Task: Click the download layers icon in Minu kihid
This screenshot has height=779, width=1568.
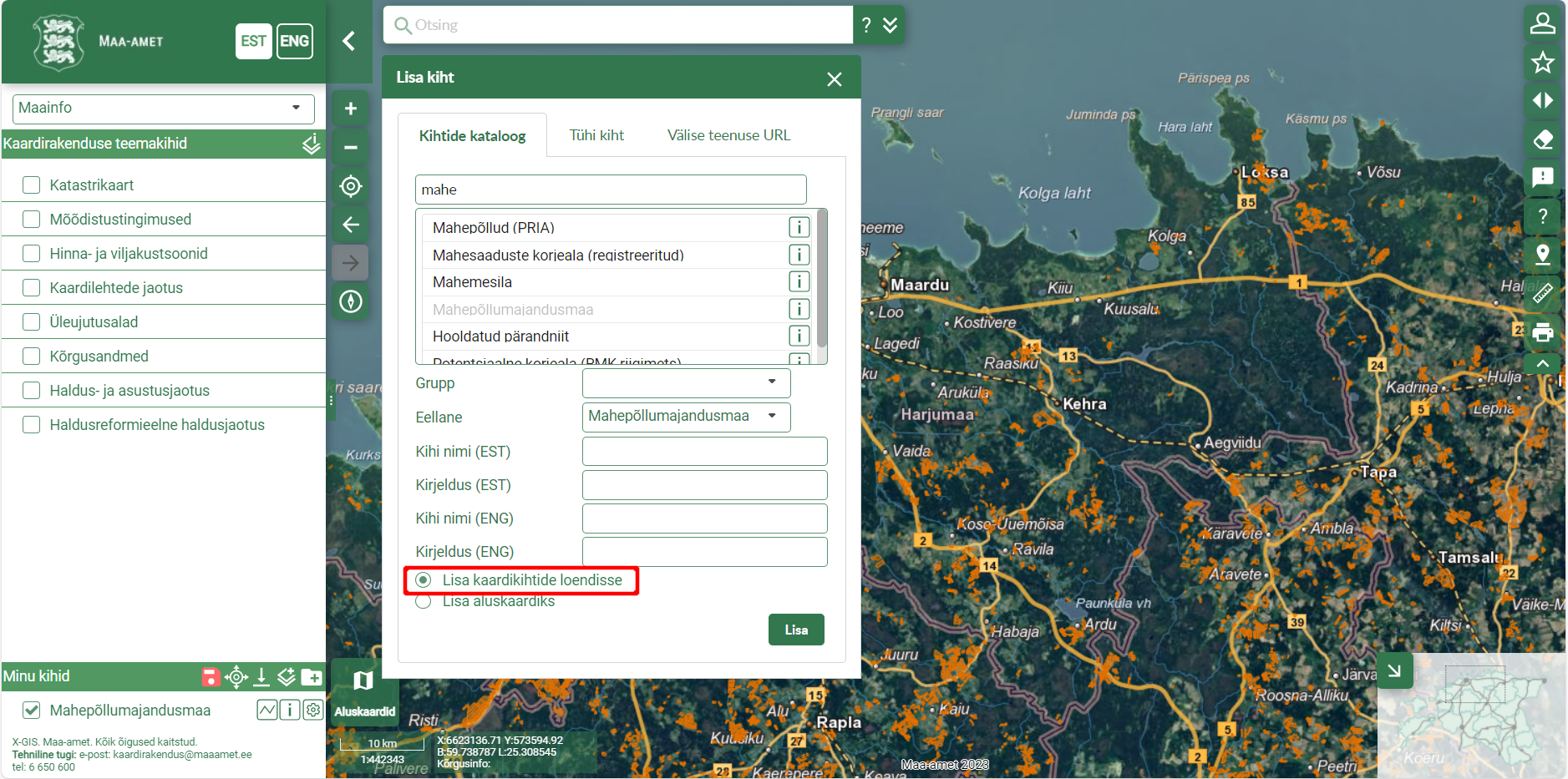Action: (261, 677)
